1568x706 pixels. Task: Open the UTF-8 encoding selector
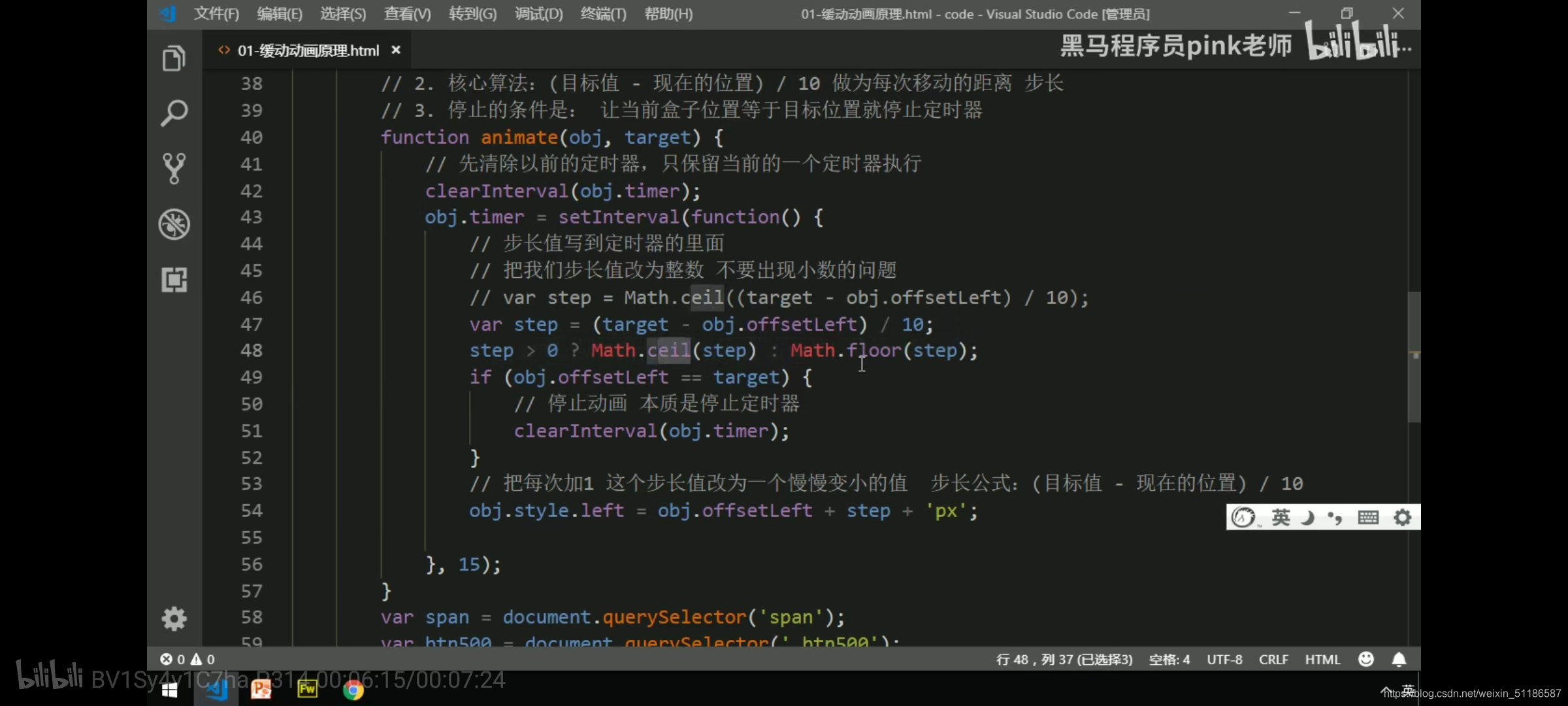click(x=1224, y=660)
